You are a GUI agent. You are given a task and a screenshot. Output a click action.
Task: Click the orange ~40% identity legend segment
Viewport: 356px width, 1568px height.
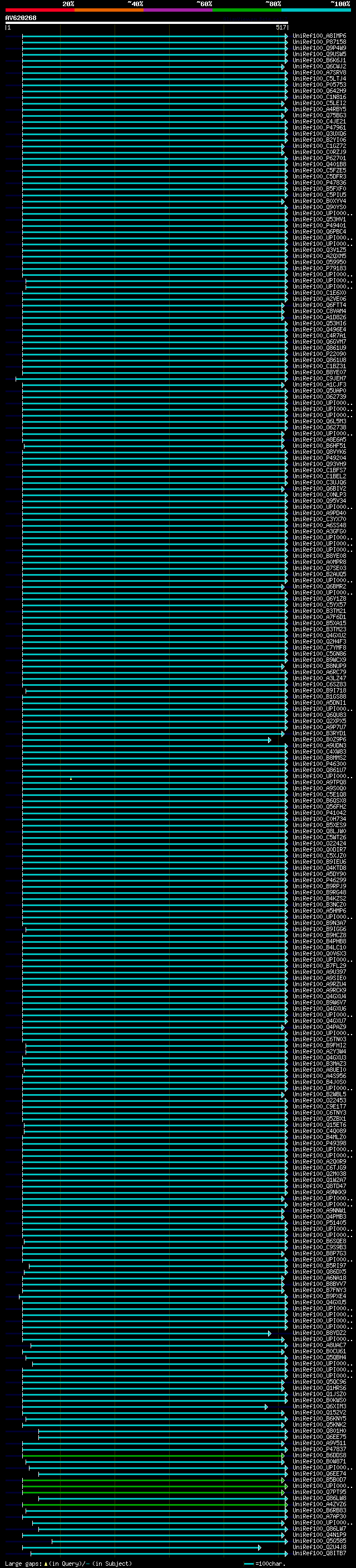[109, 10]
